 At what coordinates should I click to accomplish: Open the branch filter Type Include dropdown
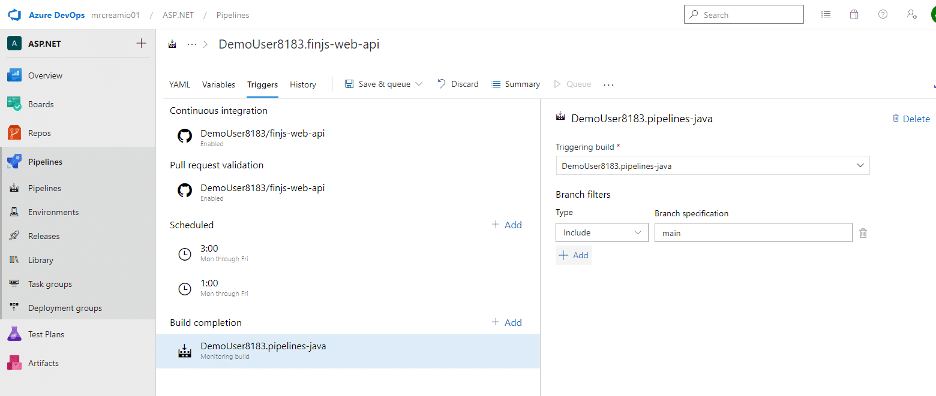click(602, 233)
